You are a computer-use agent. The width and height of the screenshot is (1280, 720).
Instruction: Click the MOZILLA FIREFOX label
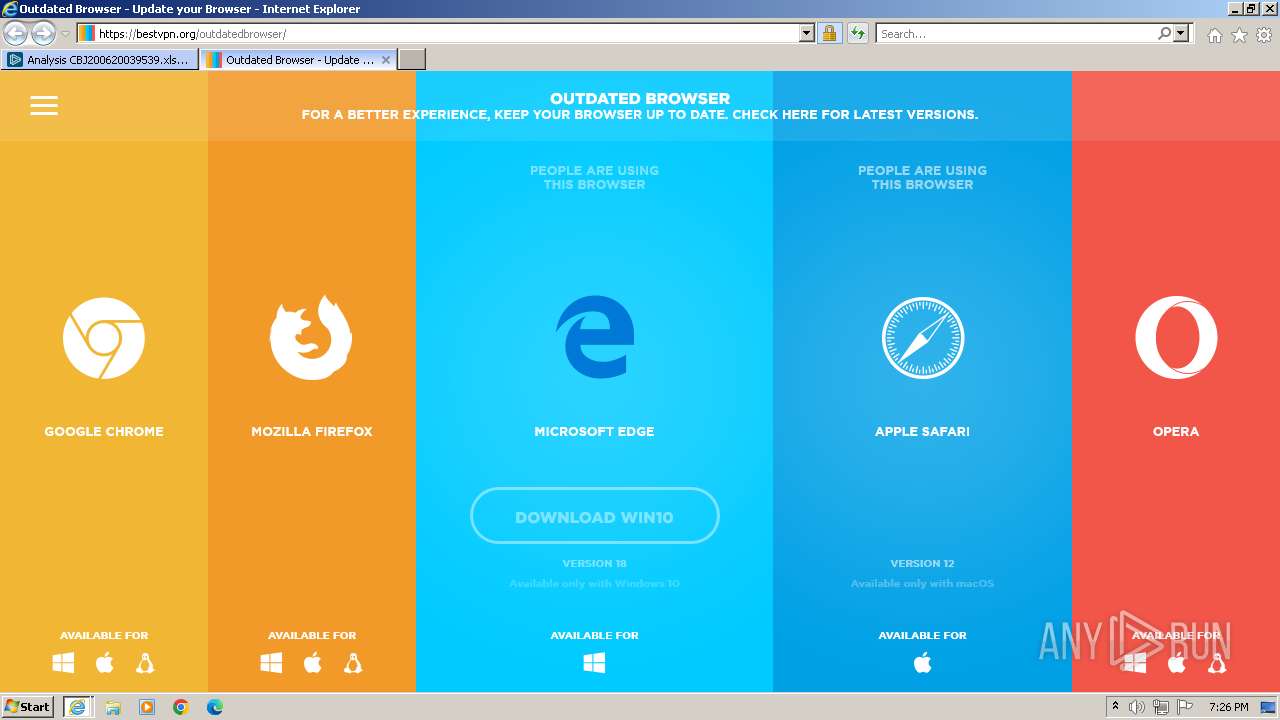312,432
